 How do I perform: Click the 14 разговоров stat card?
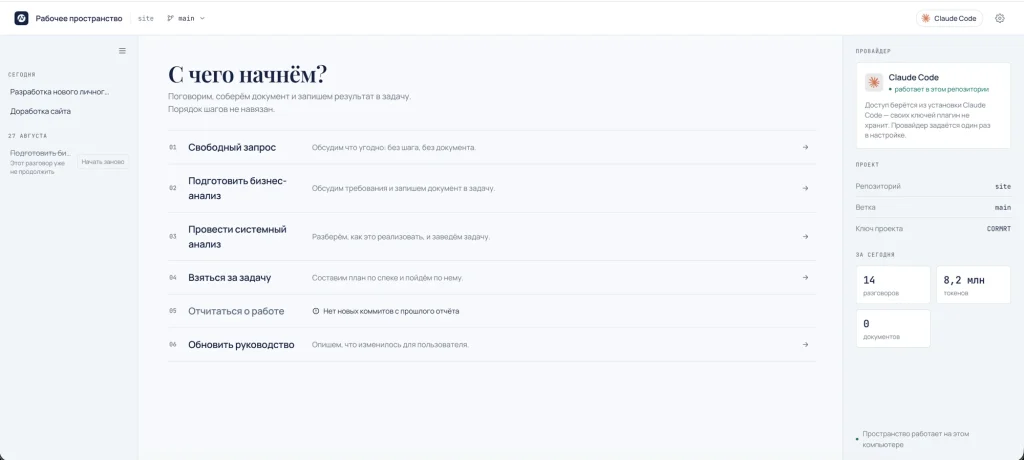click(893, 285)
